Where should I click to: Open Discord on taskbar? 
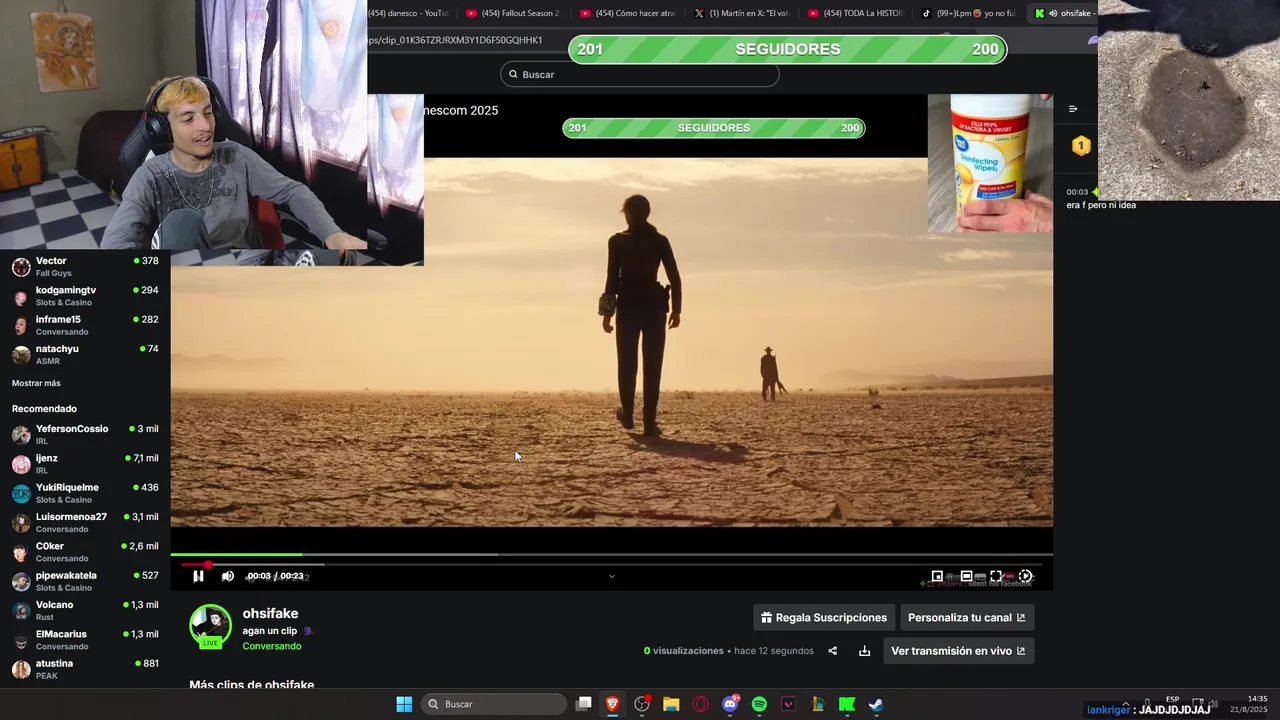pos(730,704)
